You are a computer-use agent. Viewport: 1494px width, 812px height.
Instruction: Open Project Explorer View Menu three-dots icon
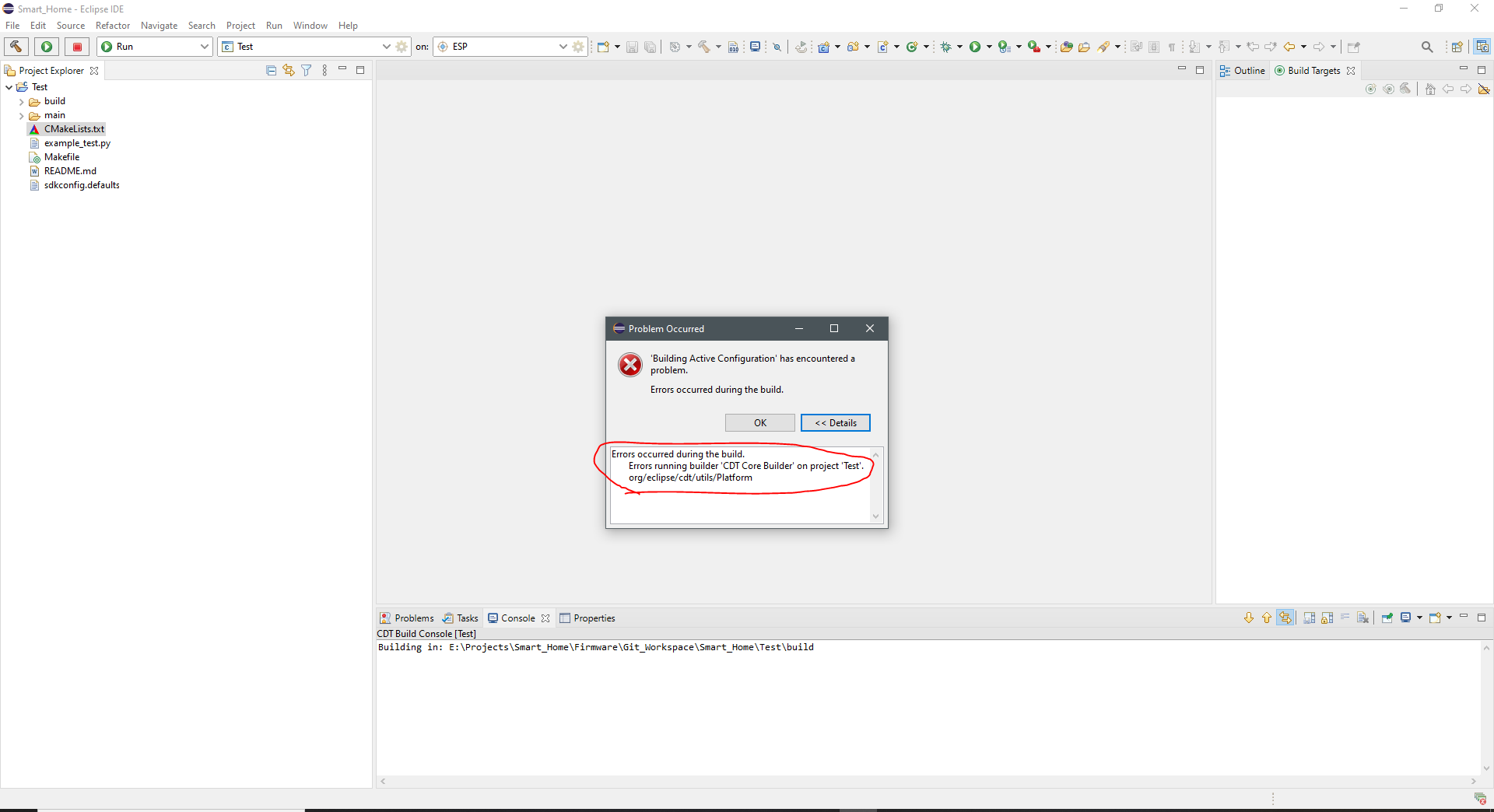tap(324, 70)
